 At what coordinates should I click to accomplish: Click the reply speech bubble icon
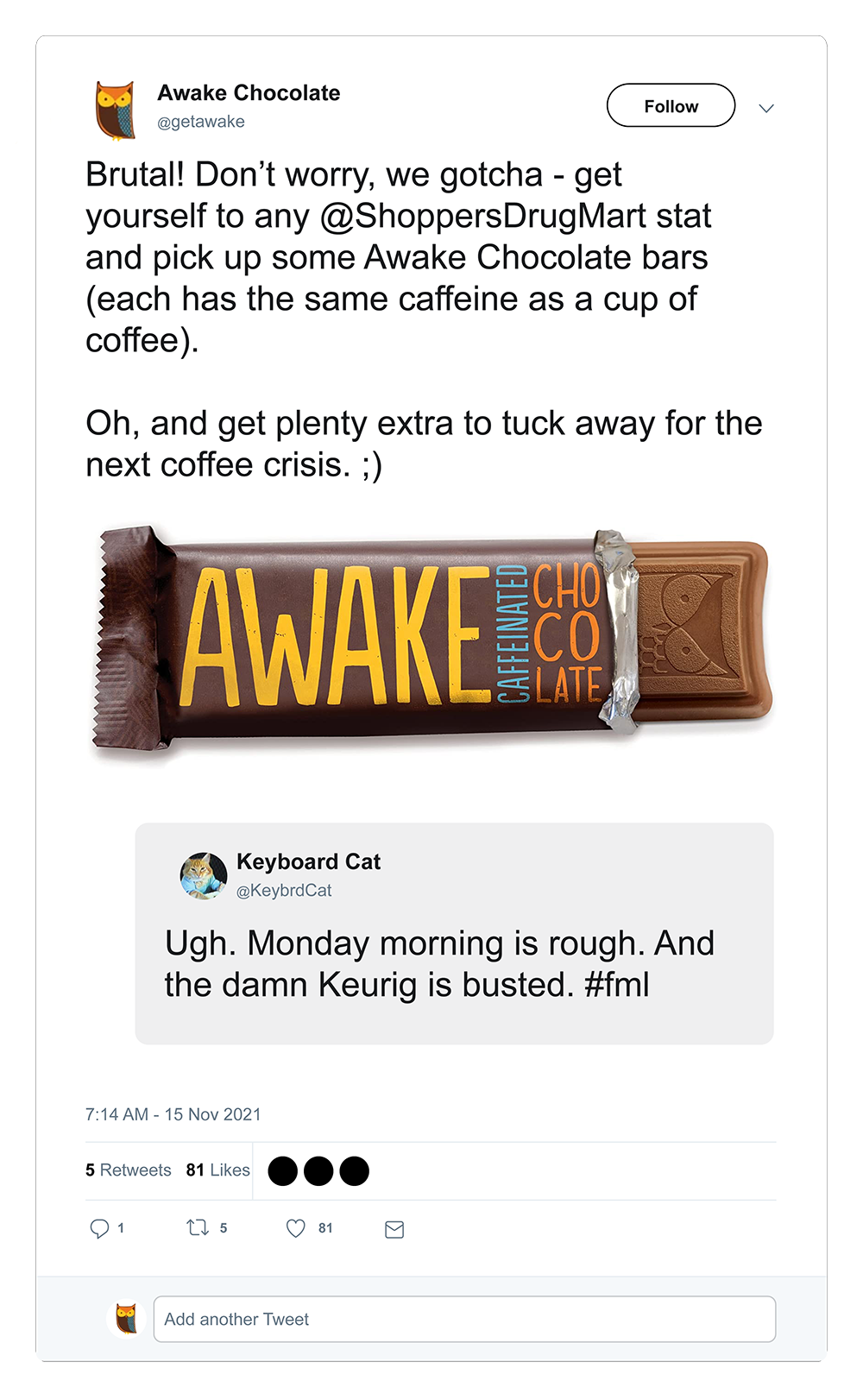tap(100, 1228)
